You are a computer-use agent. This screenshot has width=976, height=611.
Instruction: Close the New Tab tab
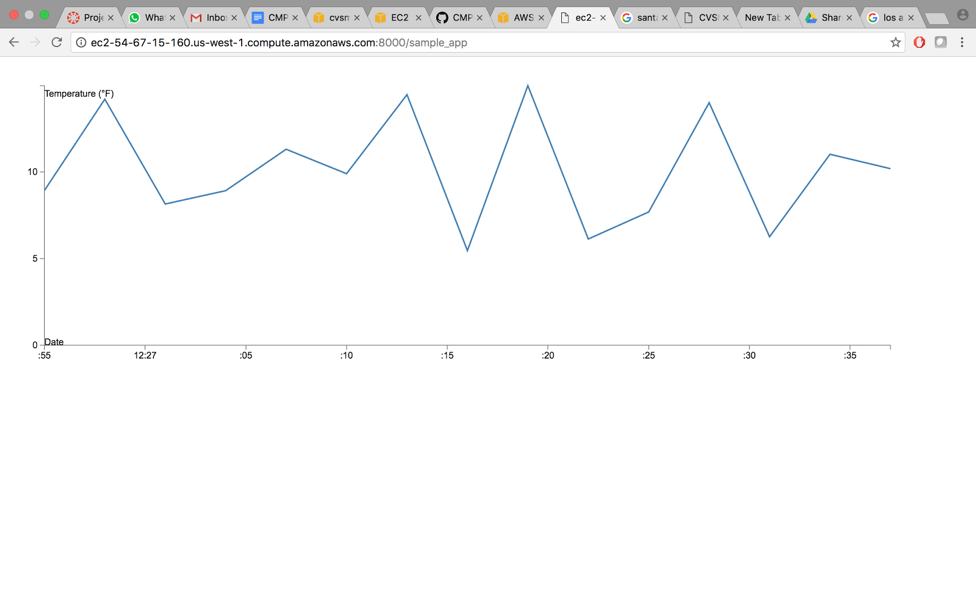pos(787,18)
